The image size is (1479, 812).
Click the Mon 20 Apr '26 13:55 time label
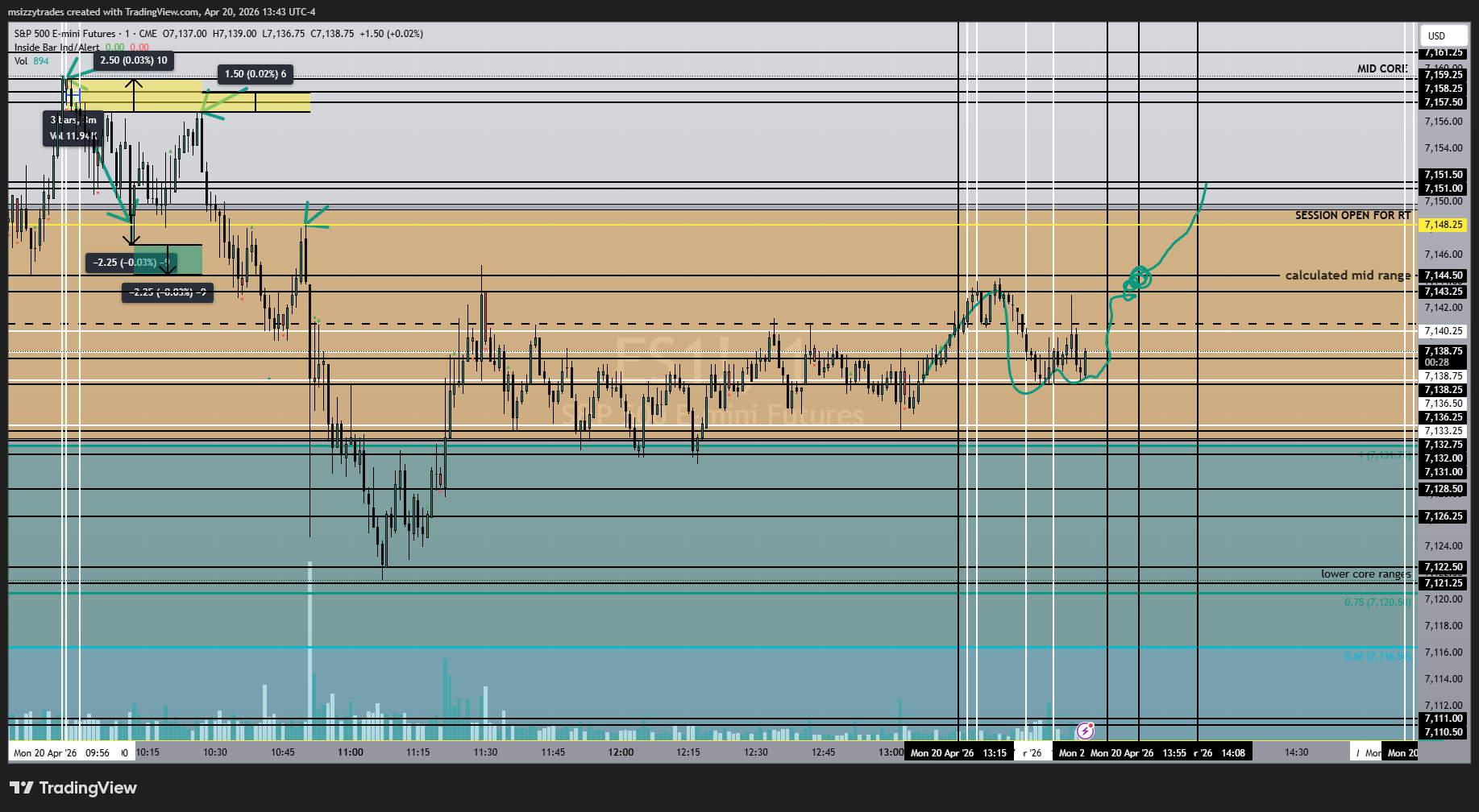1138,753
